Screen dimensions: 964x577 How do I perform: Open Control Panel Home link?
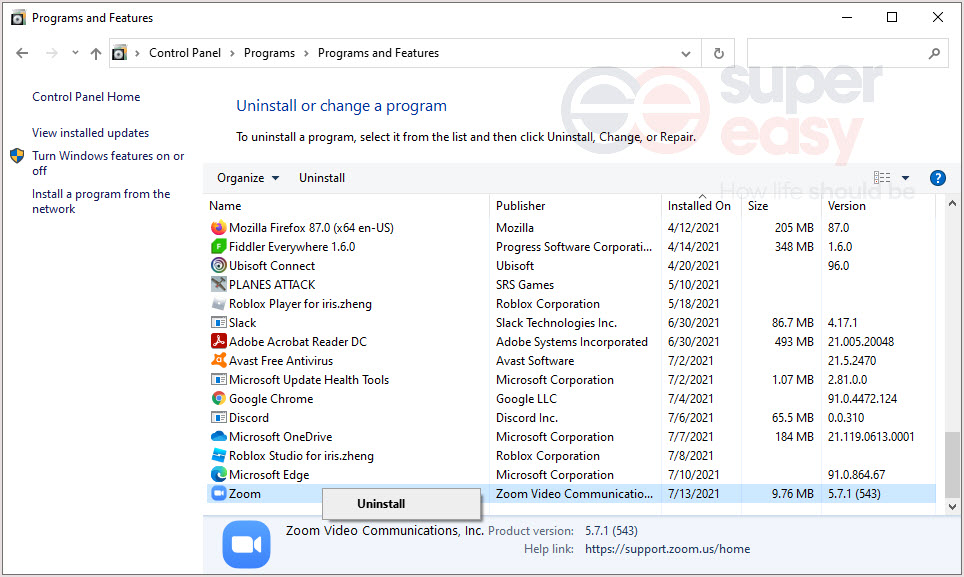coord(86,97)
